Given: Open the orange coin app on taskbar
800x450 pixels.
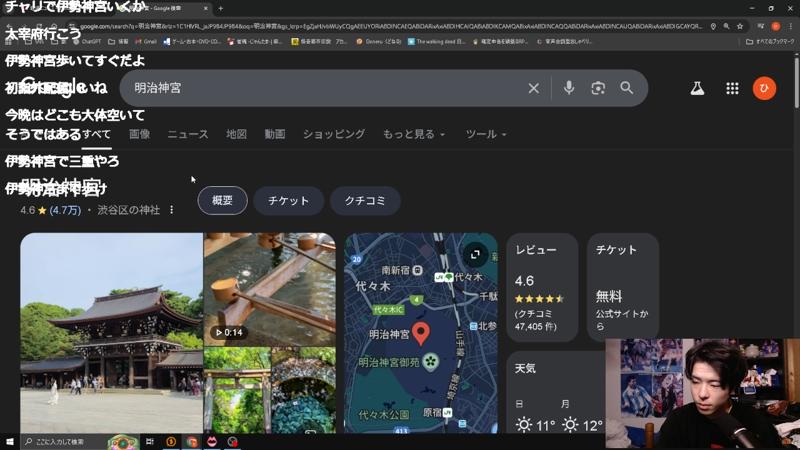Looking at the screenshot, I should tap(171, 441).
